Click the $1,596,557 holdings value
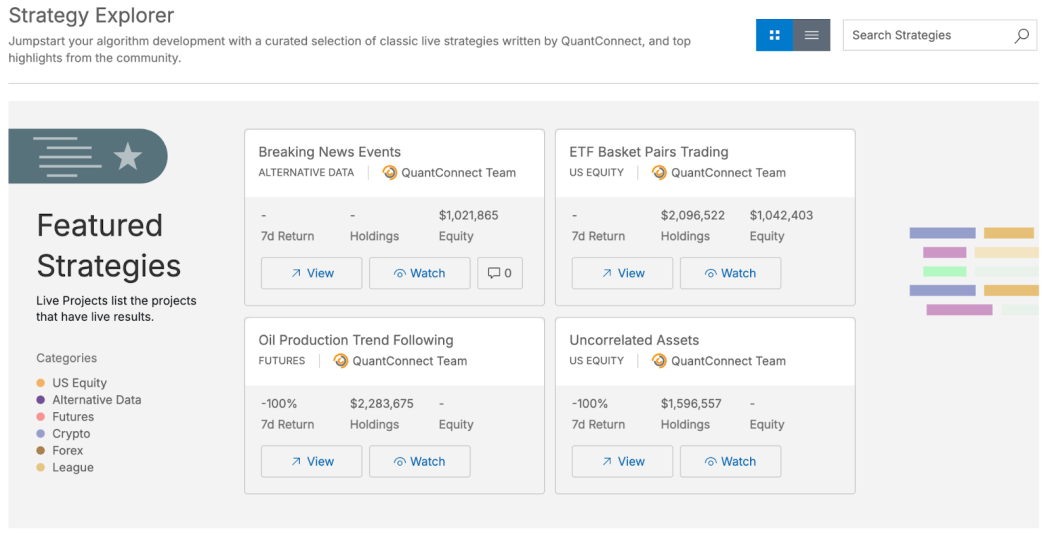Viewport: 1050px width, 536px height. [691, 404]
